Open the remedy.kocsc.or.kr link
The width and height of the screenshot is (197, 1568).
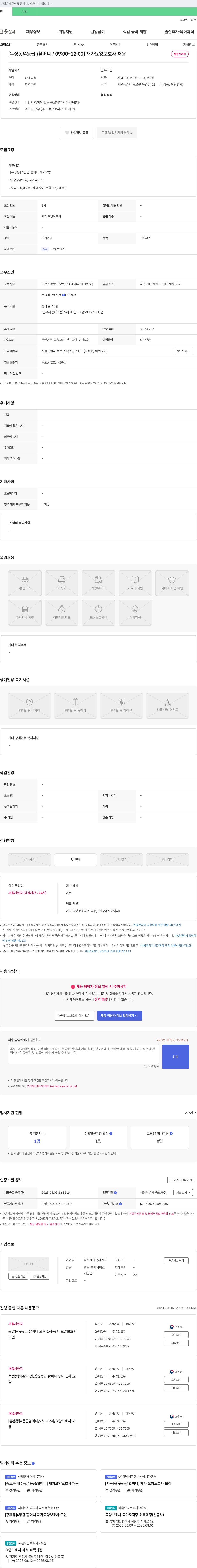pos(52,1086)
